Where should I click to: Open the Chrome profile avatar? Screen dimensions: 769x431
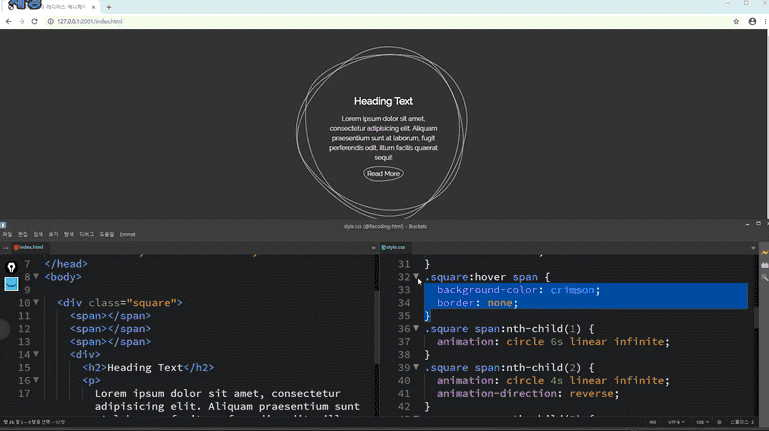pyautogui.click(x=752, y=21)
